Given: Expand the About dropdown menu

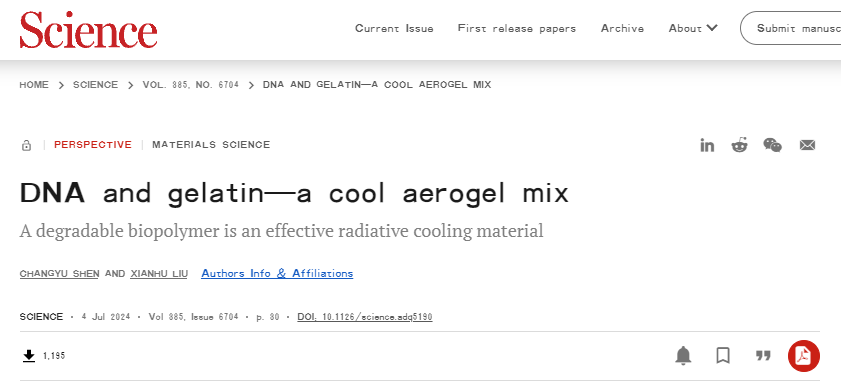Looking at the screenshot, I should (x=693, y=28).
